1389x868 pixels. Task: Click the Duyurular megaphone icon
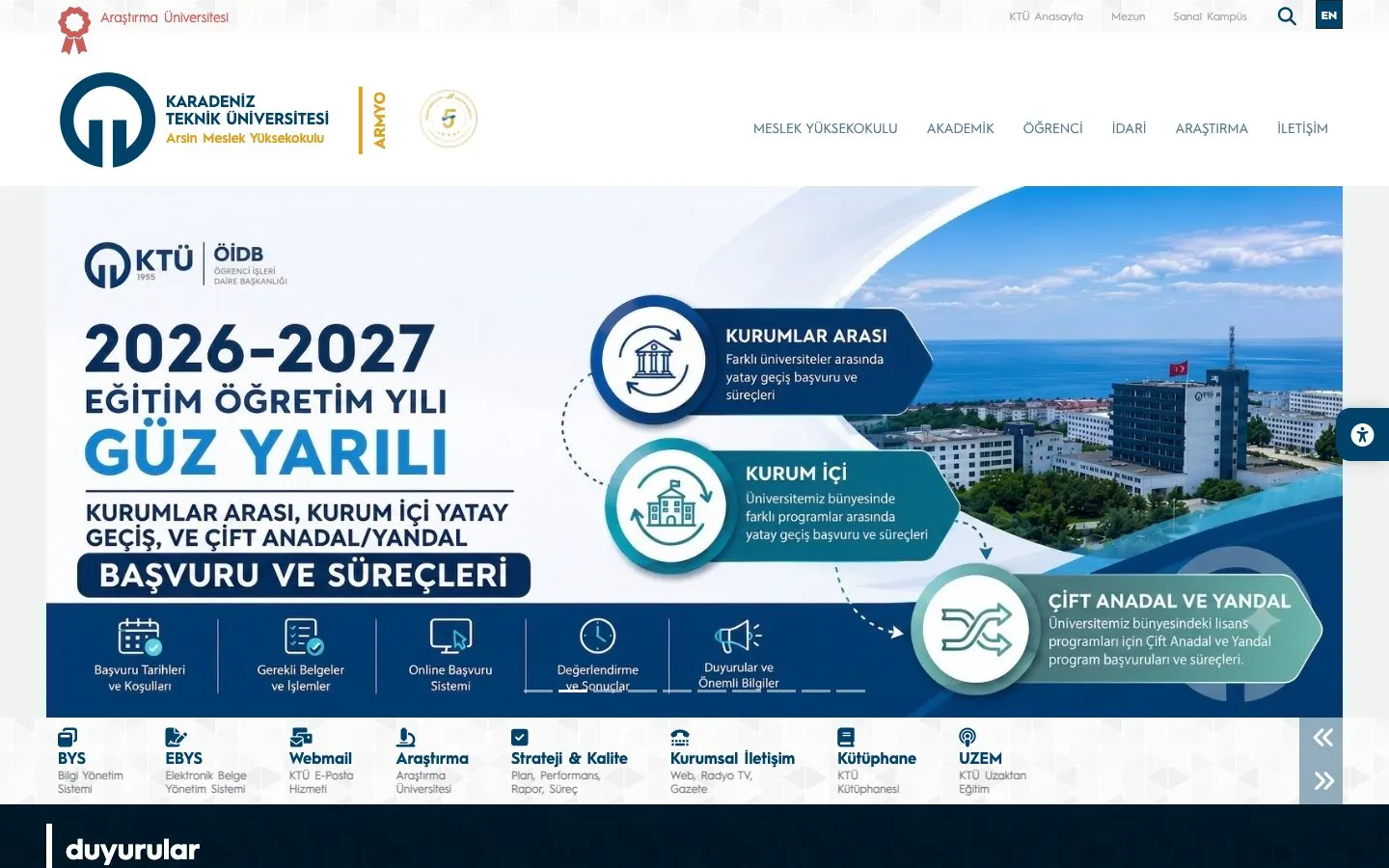click(738, 637)
